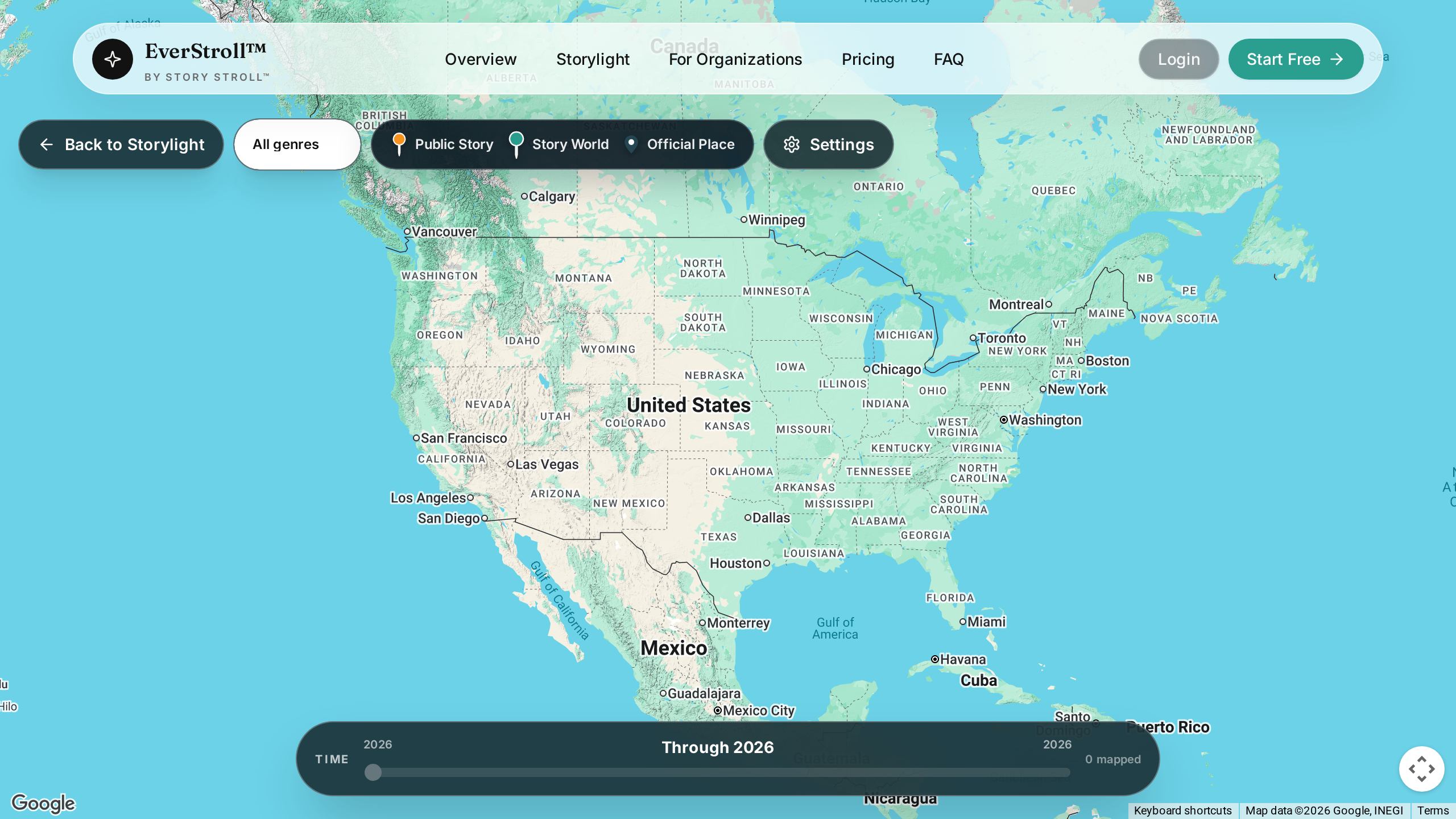Click the Dallas city label

771,518
